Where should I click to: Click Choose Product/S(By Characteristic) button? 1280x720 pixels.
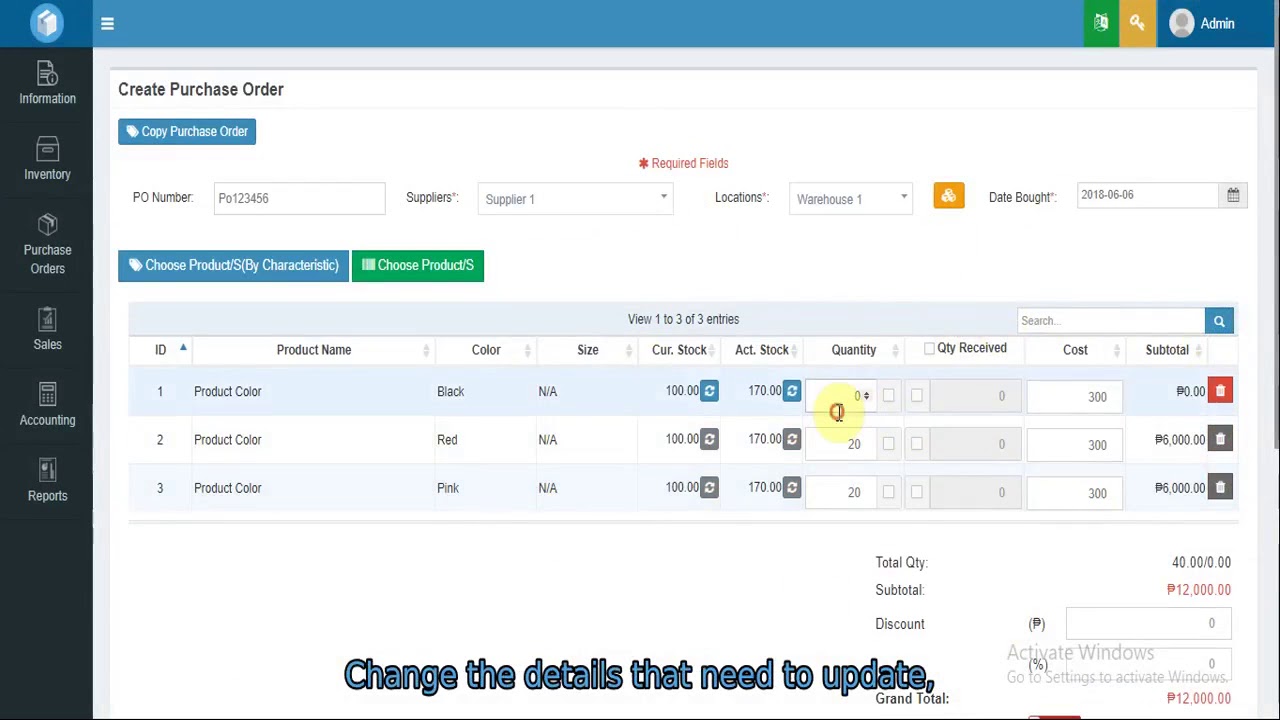point(233,265)
